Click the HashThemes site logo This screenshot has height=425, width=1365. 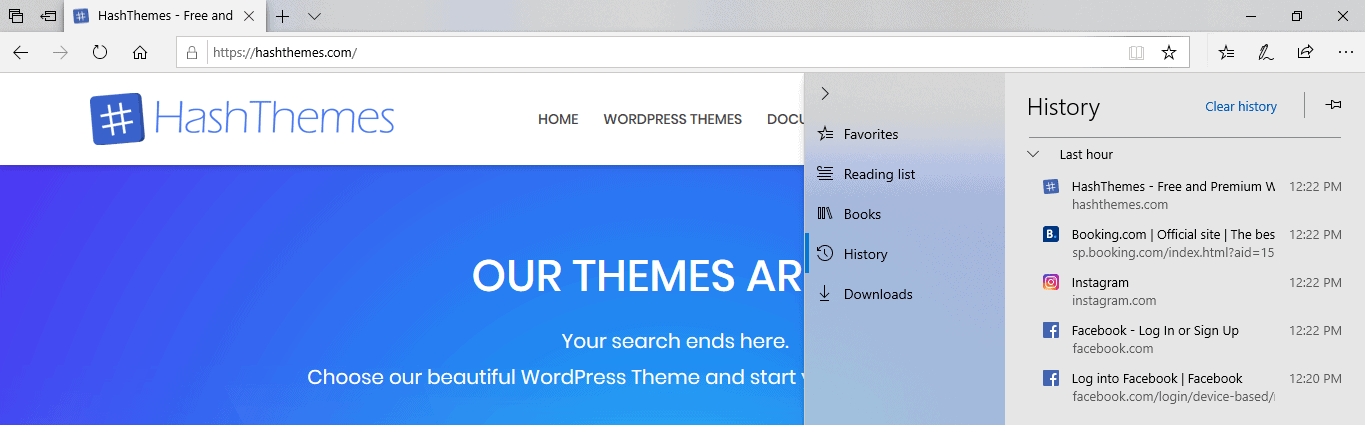coord(242,119)
